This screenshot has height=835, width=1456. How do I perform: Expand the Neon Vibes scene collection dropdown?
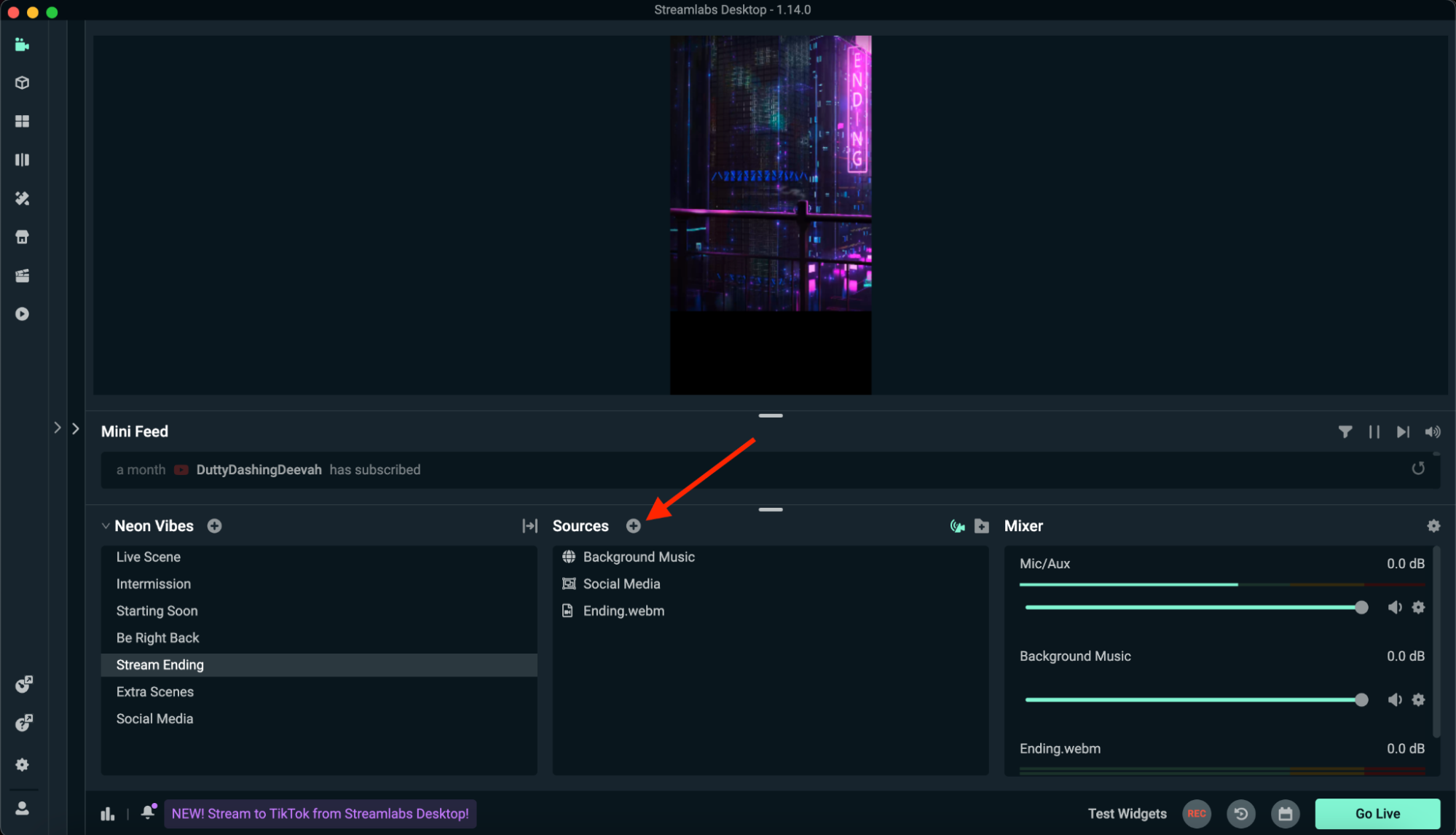tap(106, 526)
